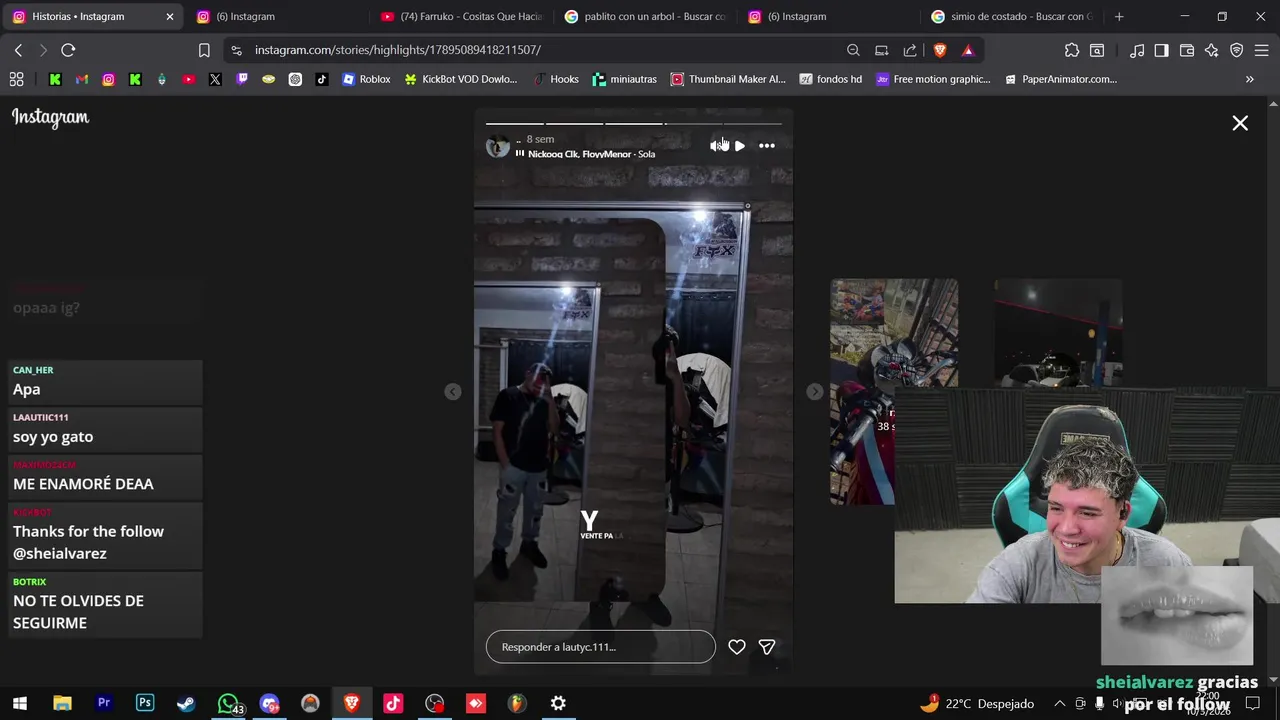Close the 'Historias • Instagram' tab
This screenshot has height=720, width=1280.
tap(169, 17)
